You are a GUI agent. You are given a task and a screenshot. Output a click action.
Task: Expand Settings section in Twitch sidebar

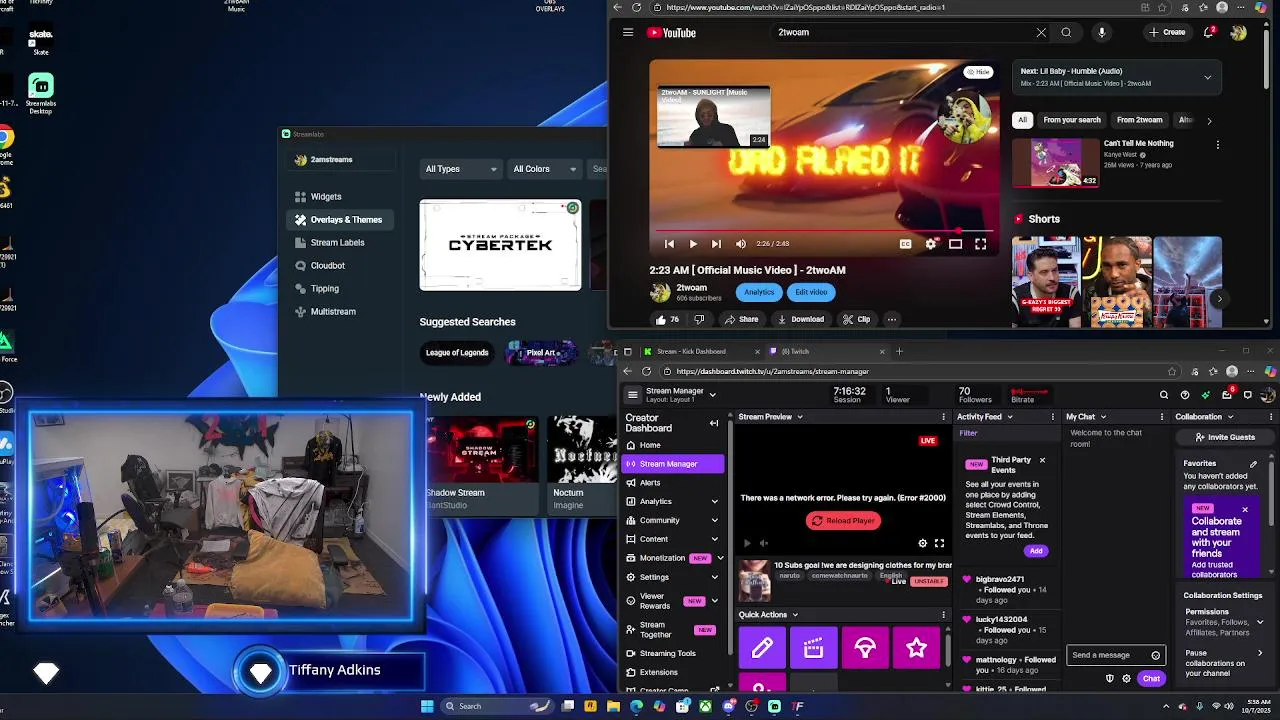714,578
